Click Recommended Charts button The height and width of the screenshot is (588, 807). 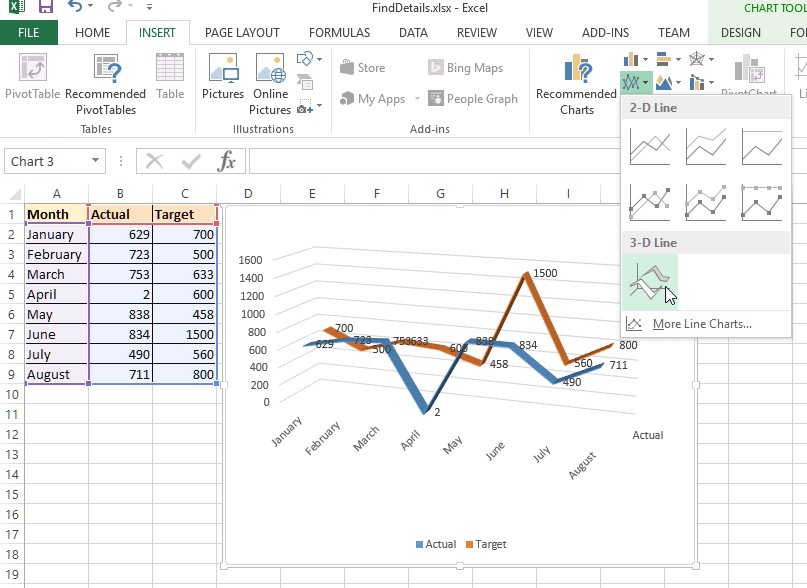[x=576, y=85]
